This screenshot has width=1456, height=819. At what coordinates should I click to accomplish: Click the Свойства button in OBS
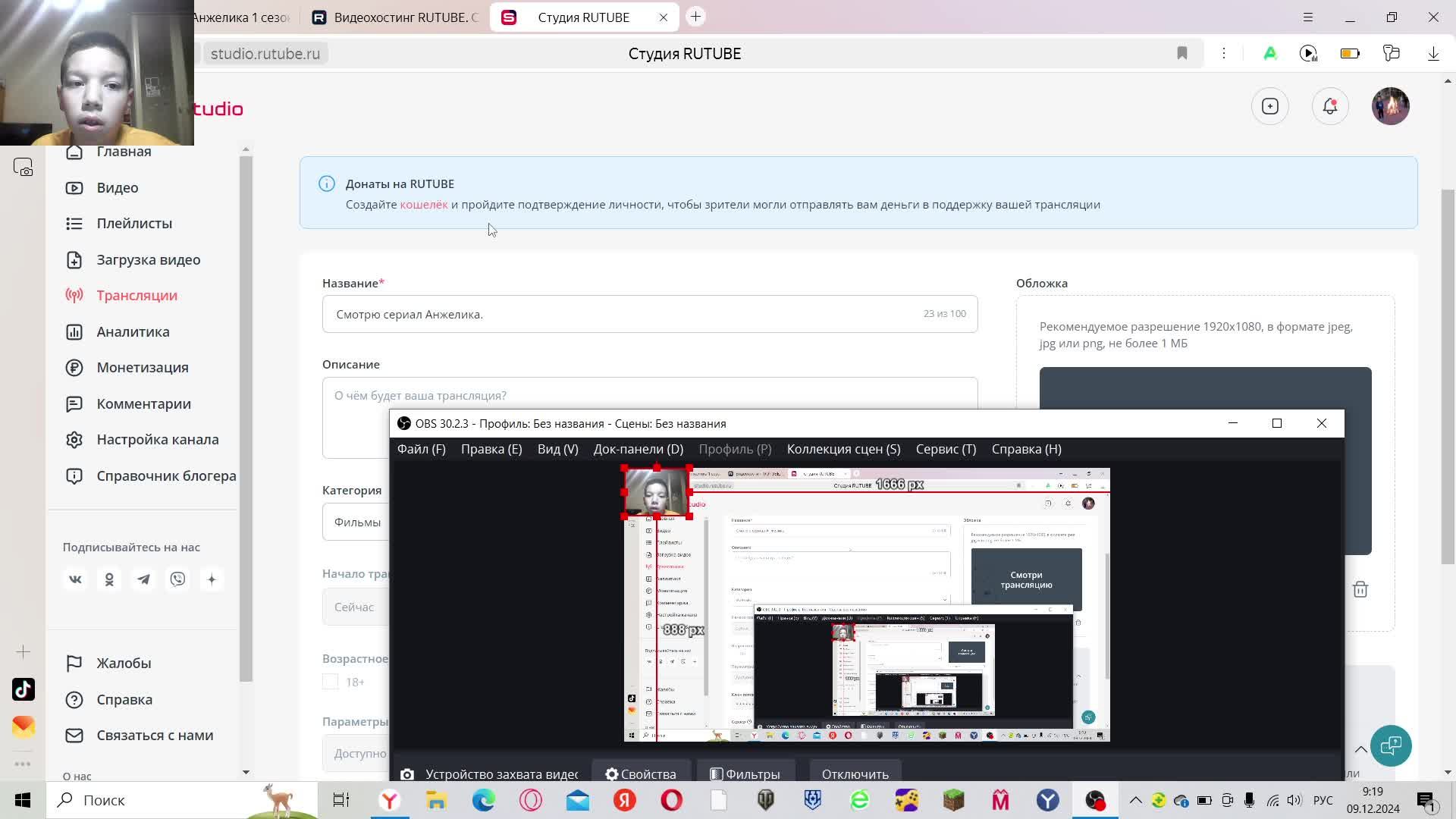click(x=641, y=774)
